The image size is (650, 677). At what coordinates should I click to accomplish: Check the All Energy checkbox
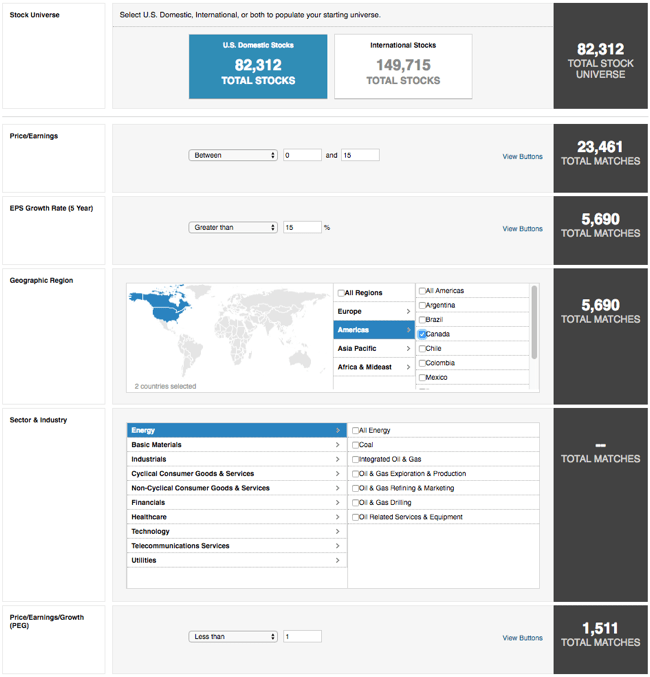point(355,430)
